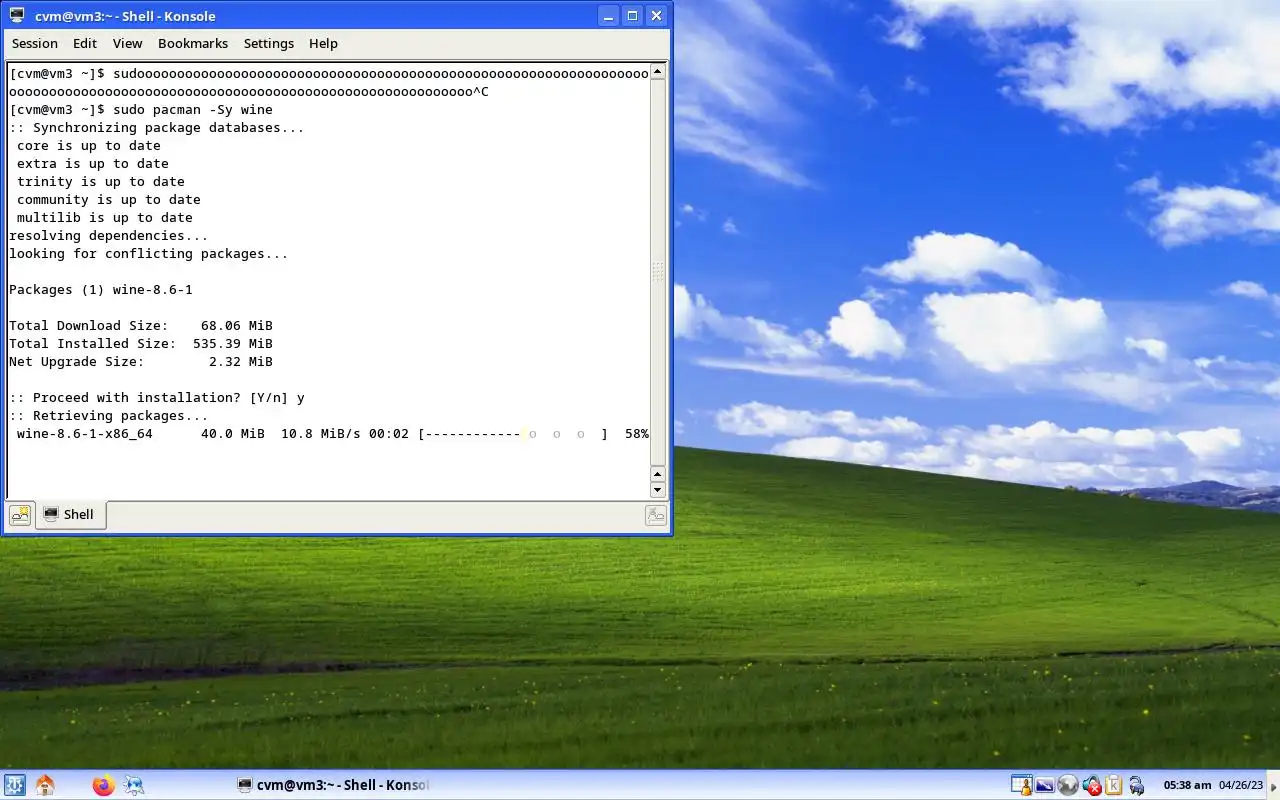This screenshot has width=1280, height=800.
Task: Click 'multilib is up to date' line
Action: pos(105,218)
